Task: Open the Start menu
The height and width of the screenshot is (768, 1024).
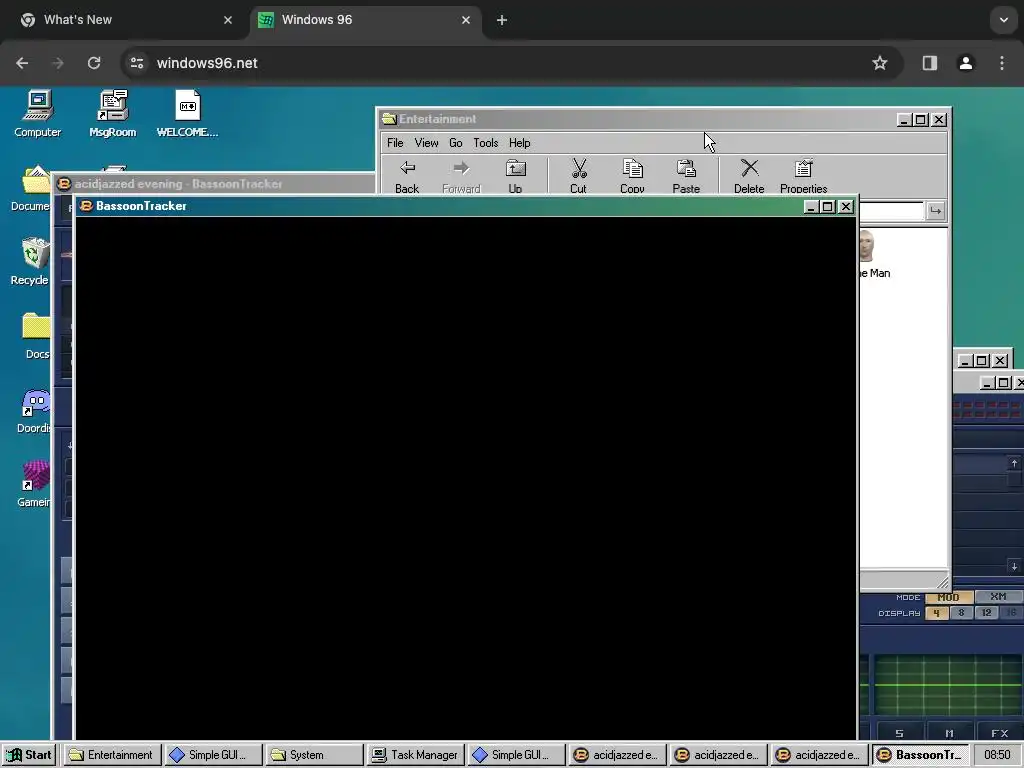Action: pyautogui.click(x=29, y=755)
